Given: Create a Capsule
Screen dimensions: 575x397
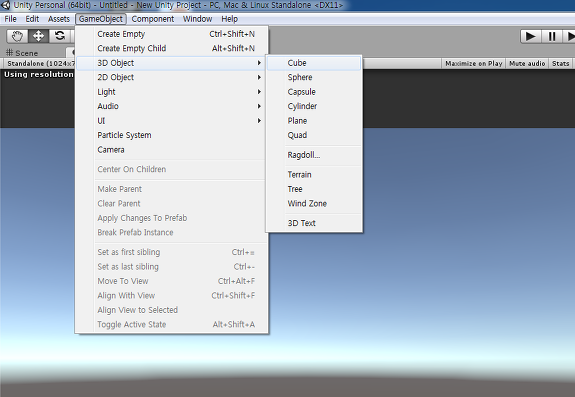Looking at the screenshot, I should (314, 92).
